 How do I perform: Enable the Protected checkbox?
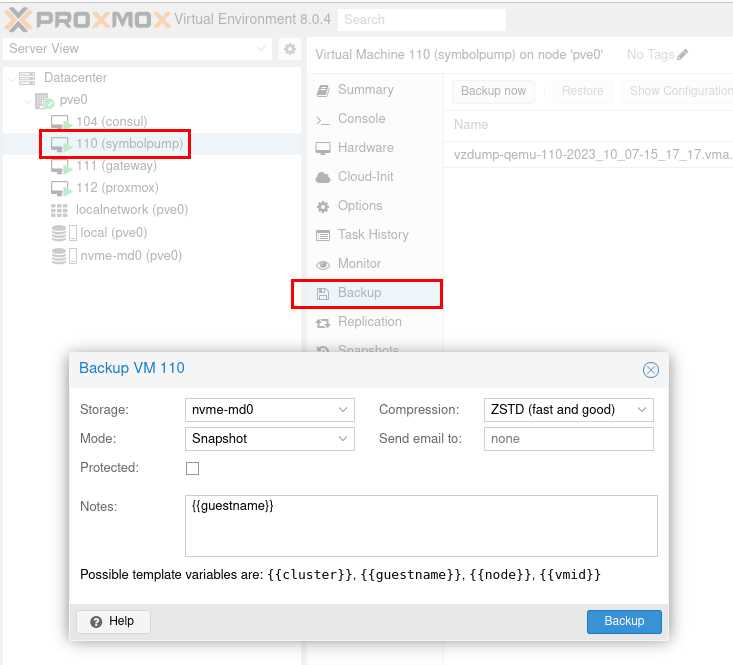192,468
